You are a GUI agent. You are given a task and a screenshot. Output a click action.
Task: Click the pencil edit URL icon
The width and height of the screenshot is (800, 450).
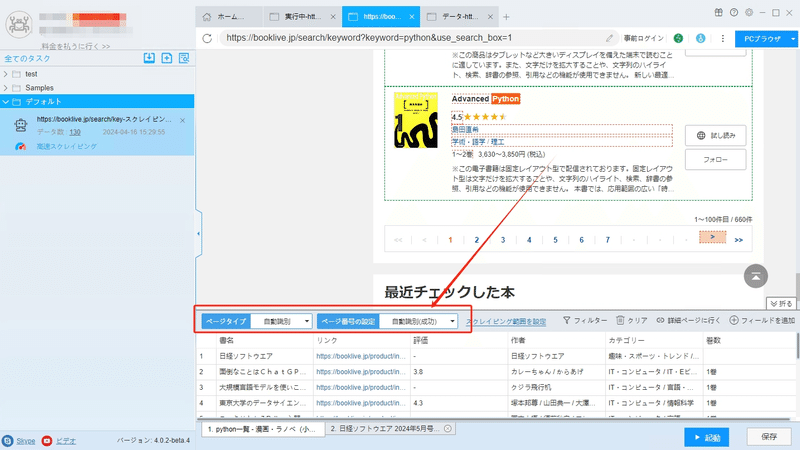[x=609, y=38]
